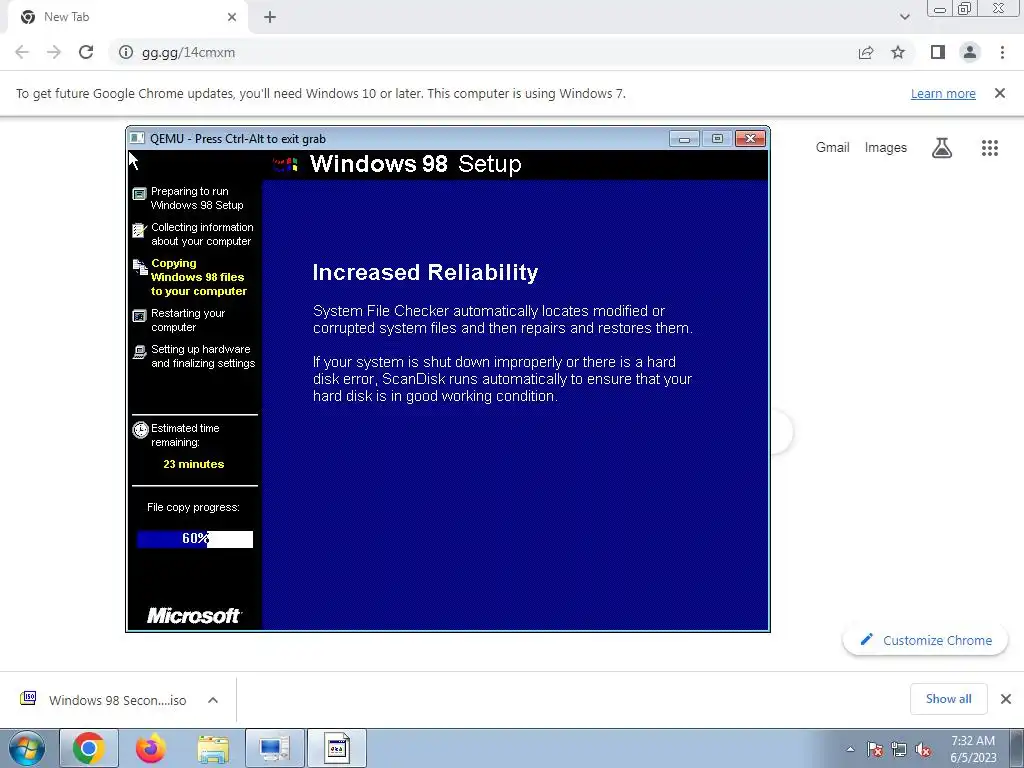
Task: Open the Chrome profile avatar menu
Action: pyautogui.click(x=970, y=52)
